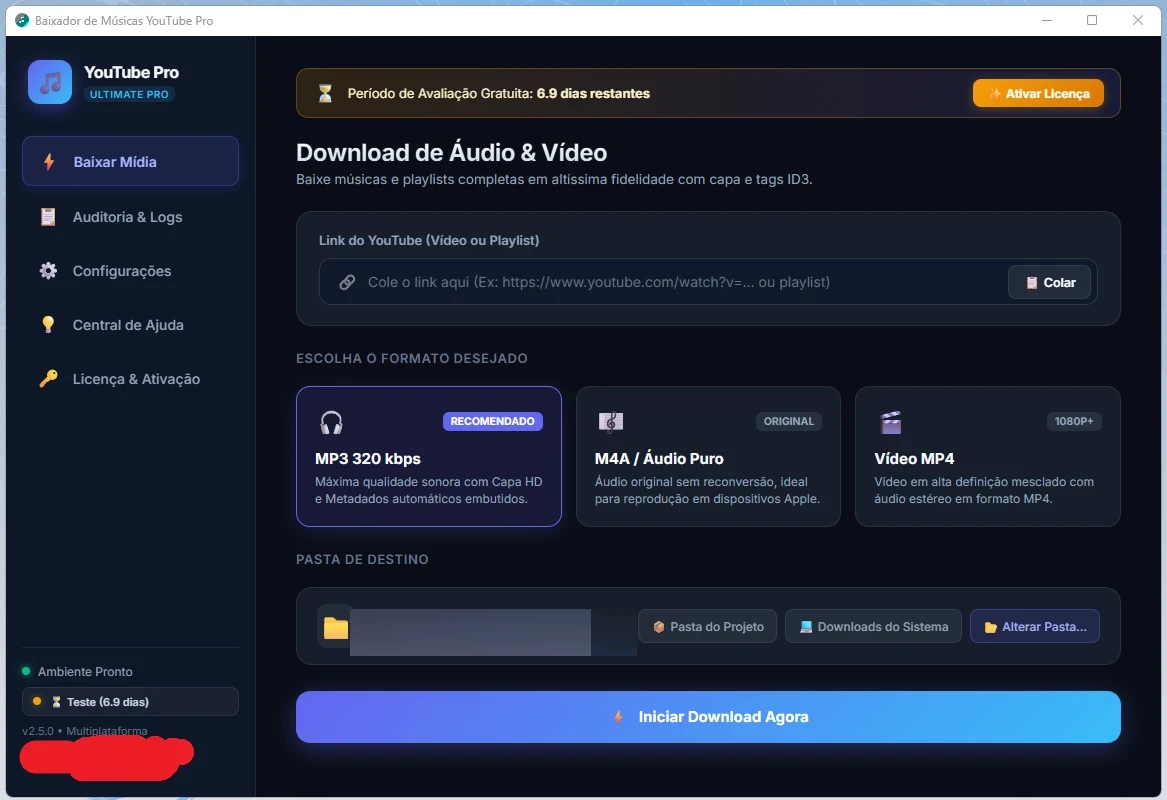The width and height of the screenshot is (1167, 800).
Task: Click the Download de Áudio & Vídeo heading
Action: 452,153
